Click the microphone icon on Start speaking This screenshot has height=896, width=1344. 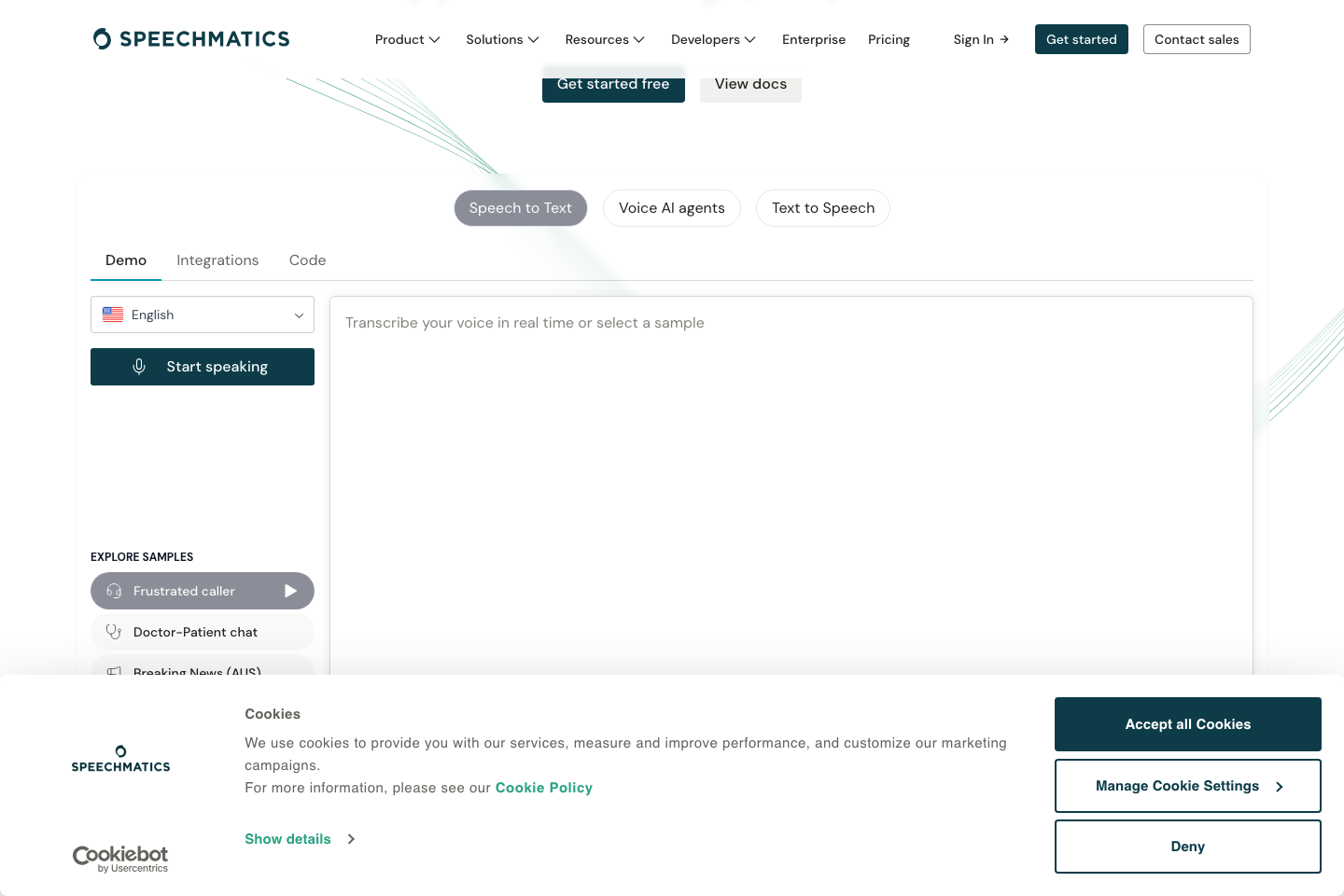[x=139, y=366]
